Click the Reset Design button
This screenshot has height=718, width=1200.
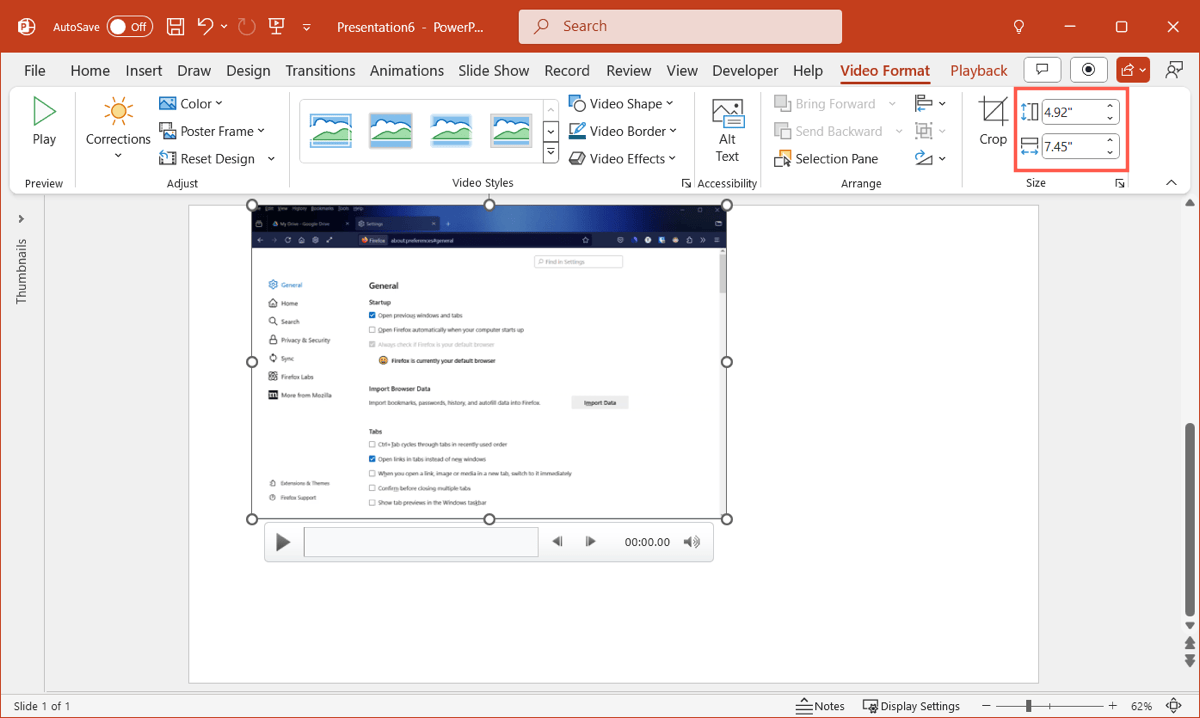pyautogui.click(x=208, y=159)
